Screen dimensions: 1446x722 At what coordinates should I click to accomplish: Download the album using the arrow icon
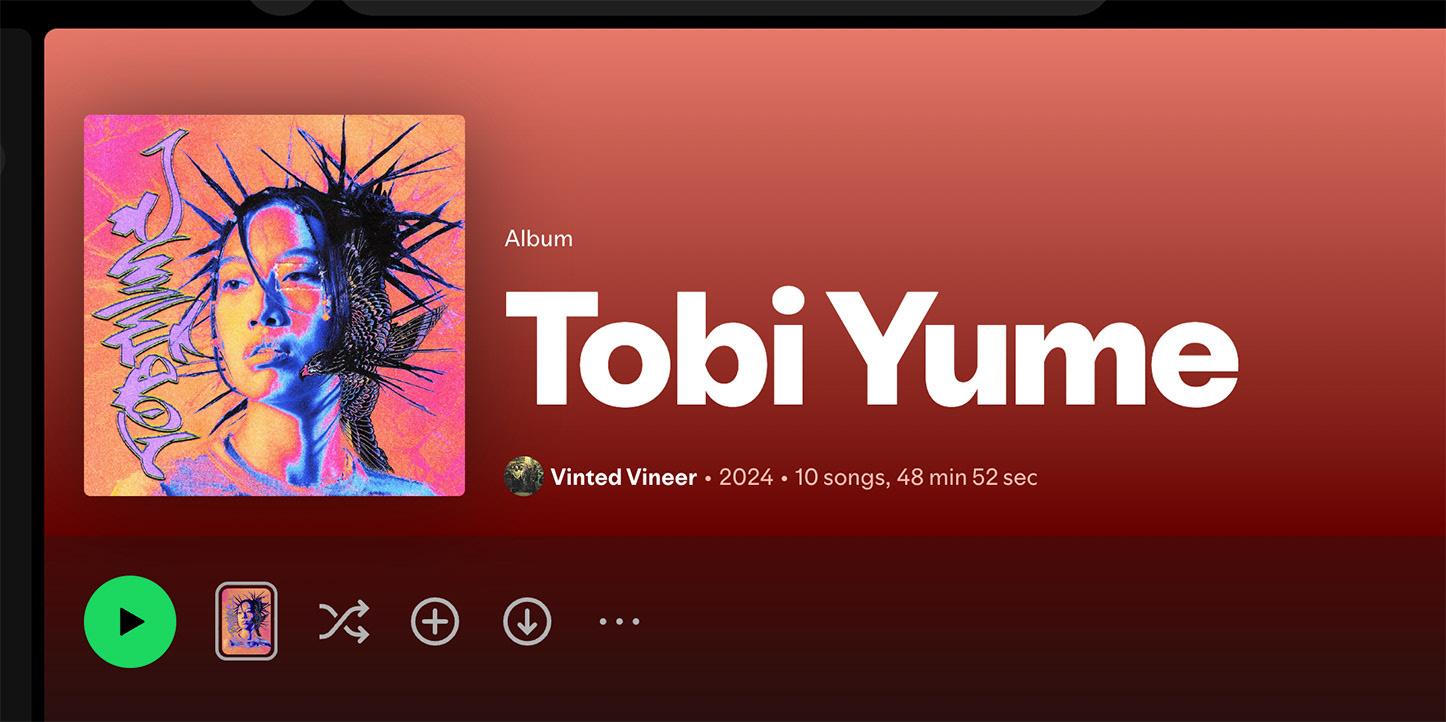point(527,622)
